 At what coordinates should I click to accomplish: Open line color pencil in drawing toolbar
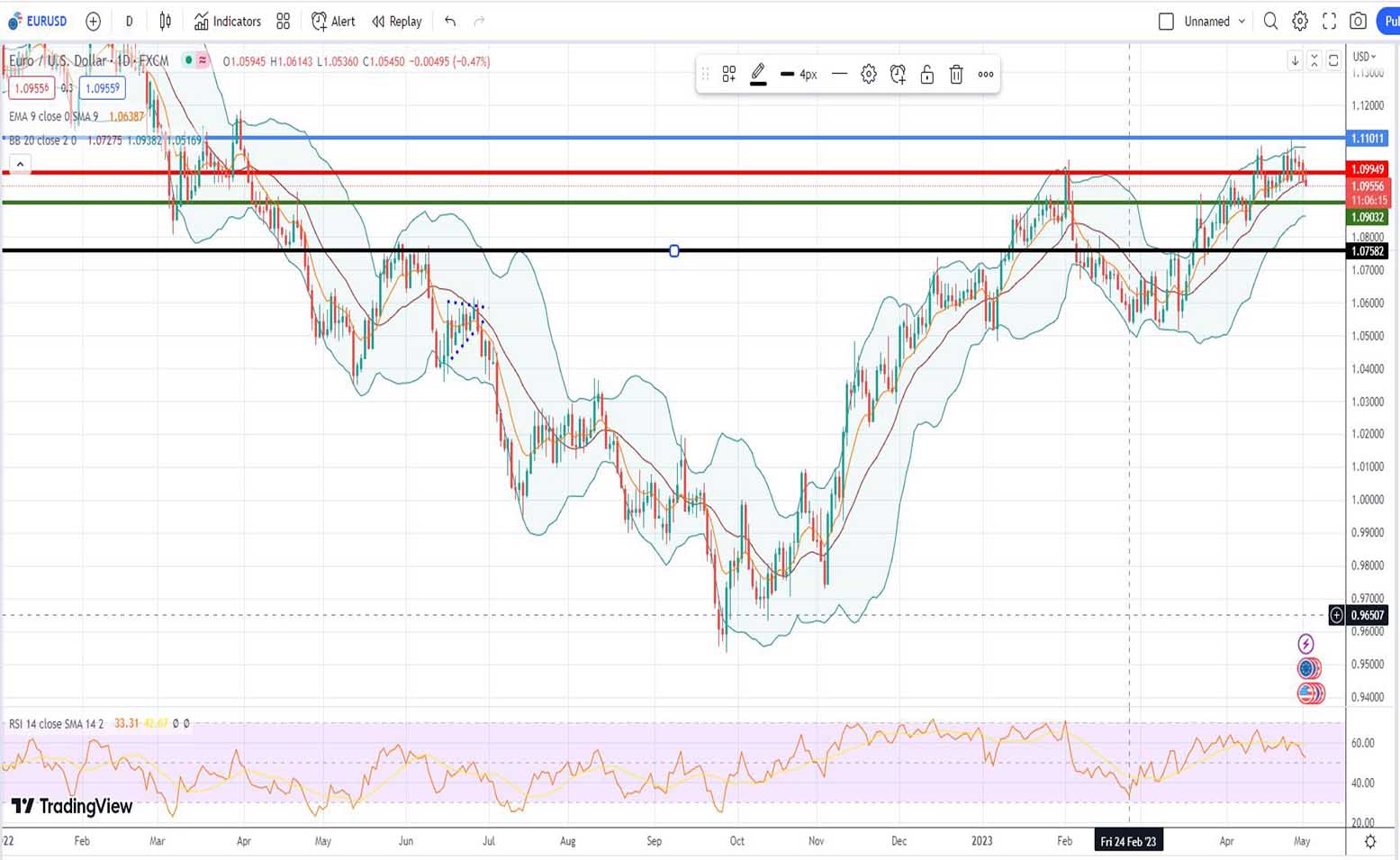coord(758,74)
